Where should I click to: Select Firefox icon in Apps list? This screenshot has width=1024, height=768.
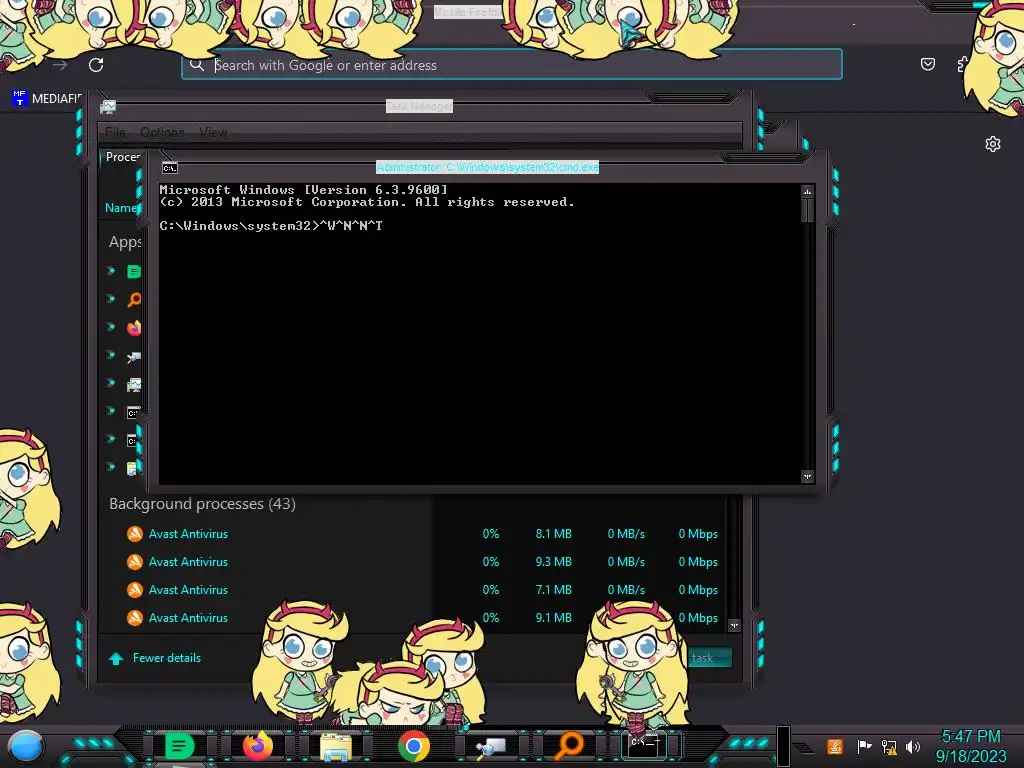coord(134,328)
